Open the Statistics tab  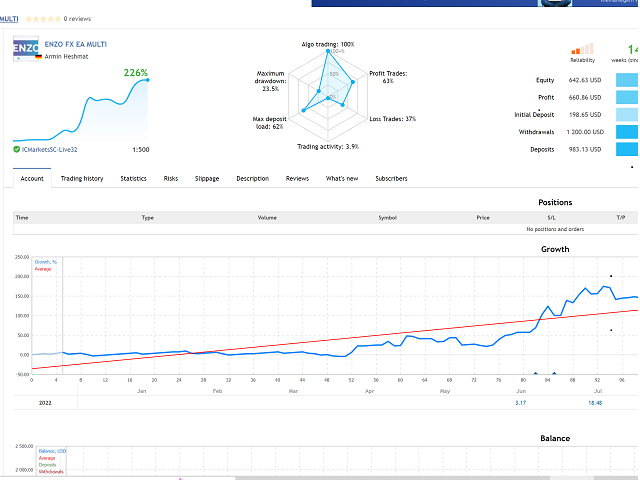[x=133, y=178]
